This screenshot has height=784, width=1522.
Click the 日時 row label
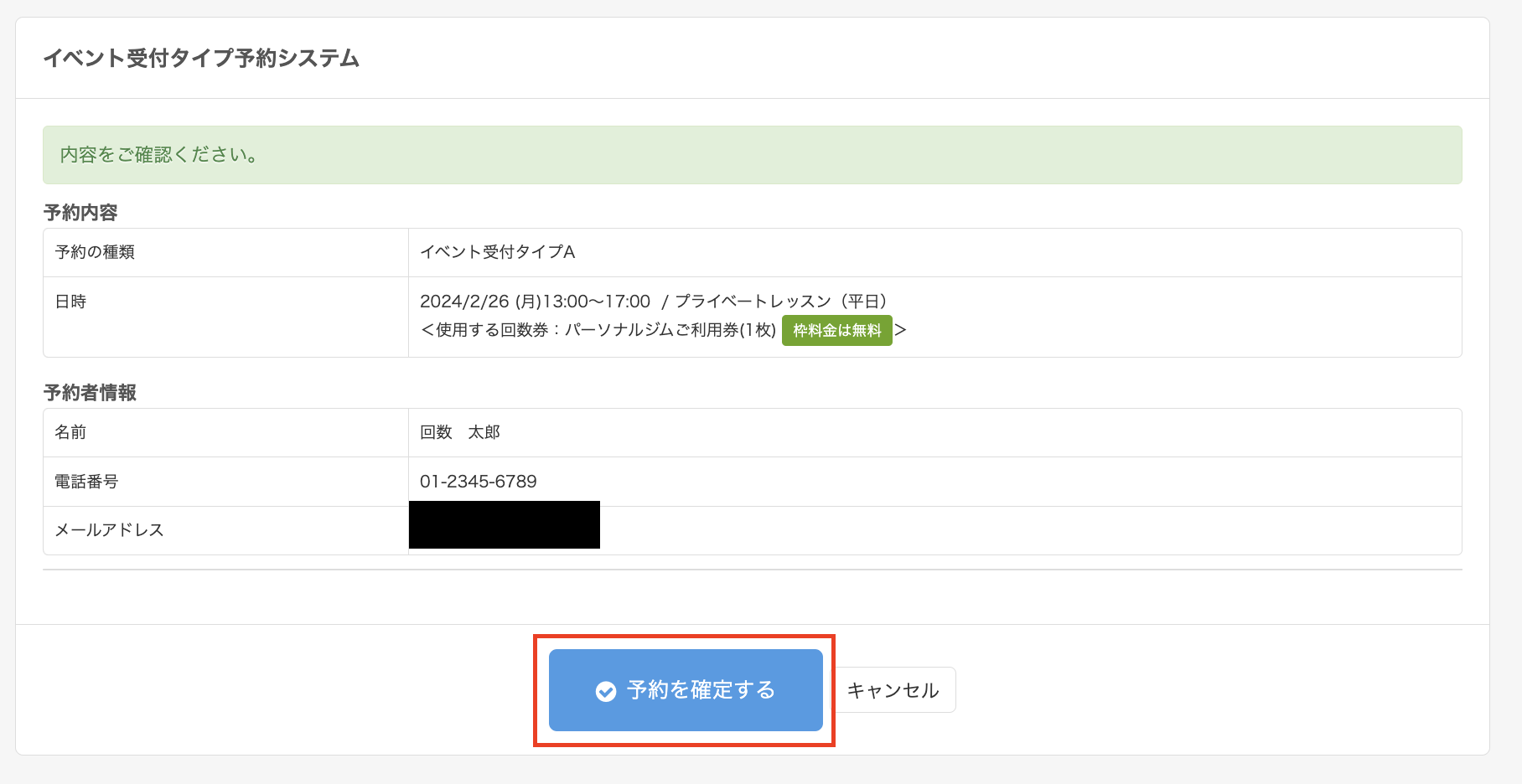coord(70,302)
